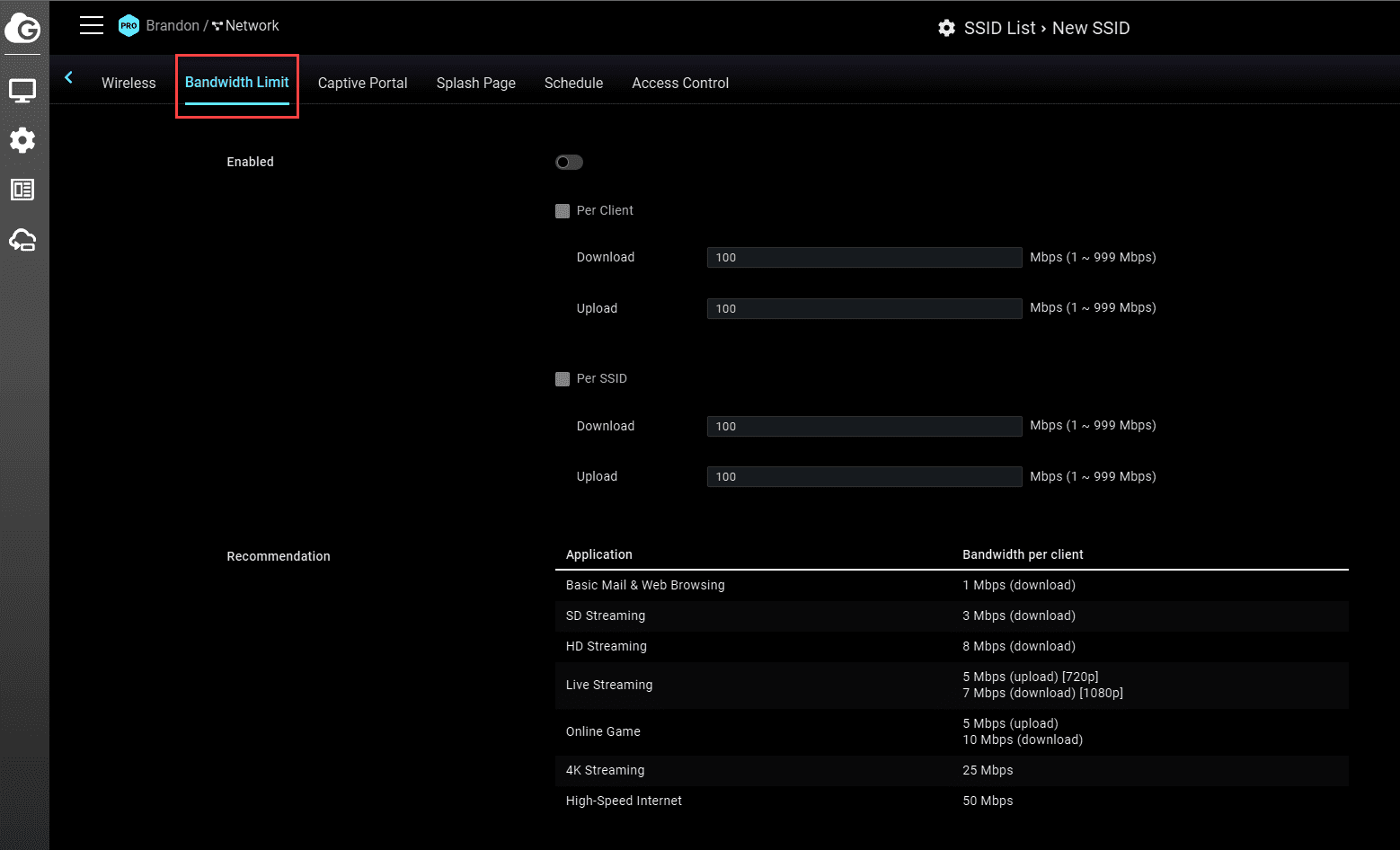Open the monitor dashboard sidebar icon
This screenshot has height=850, width=1400.
22,91
